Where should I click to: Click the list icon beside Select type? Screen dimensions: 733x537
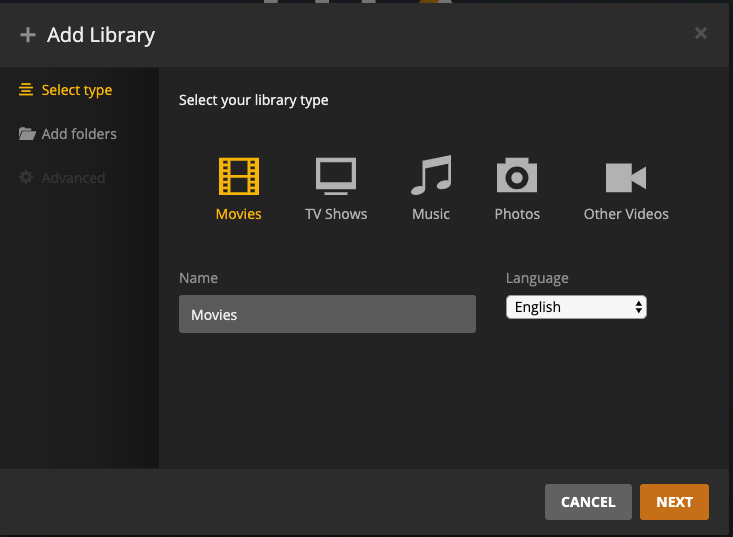[27, 90]
